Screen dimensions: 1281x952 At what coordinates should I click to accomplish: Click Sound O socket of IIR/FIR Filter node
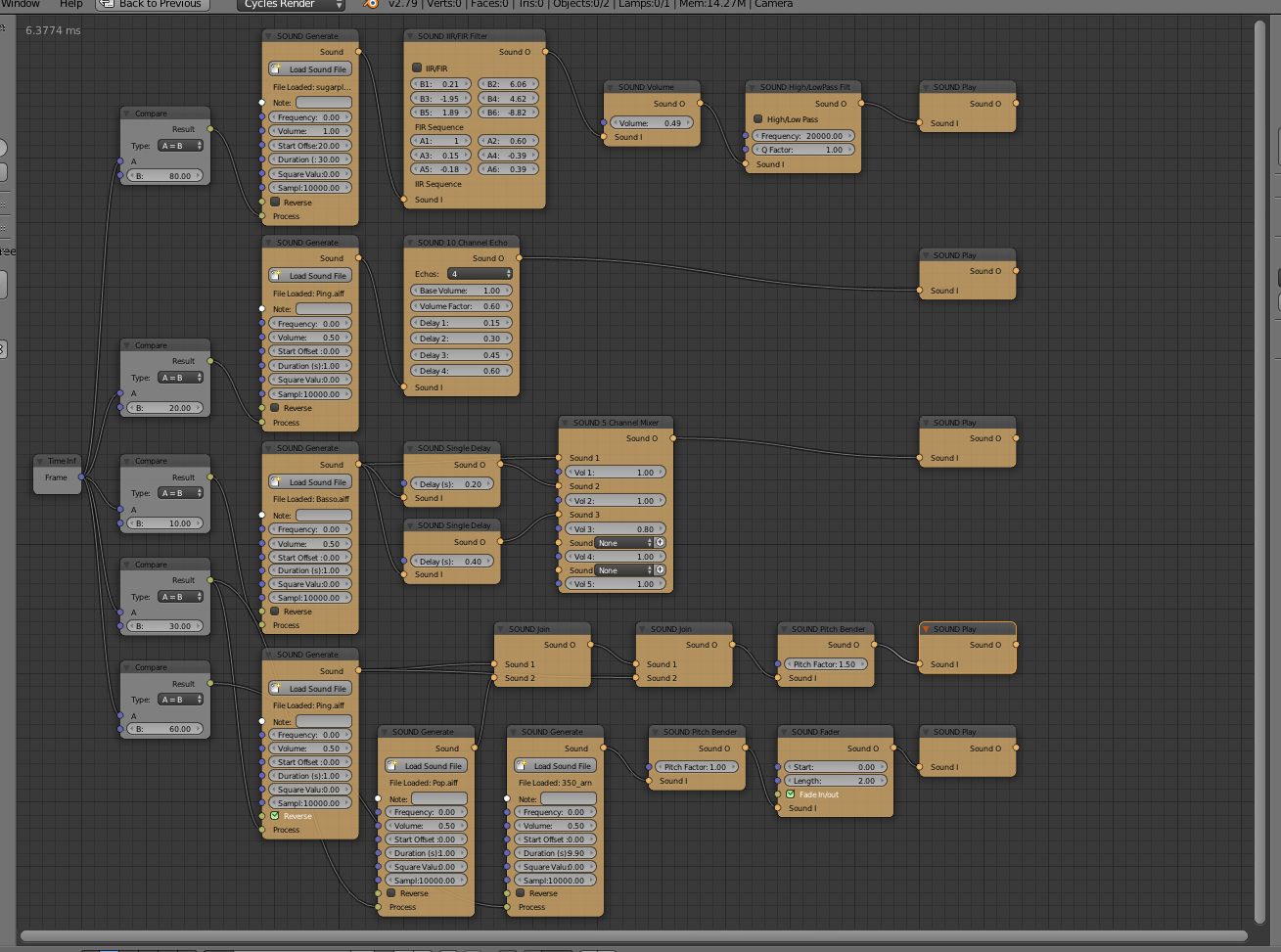(545, 52)
